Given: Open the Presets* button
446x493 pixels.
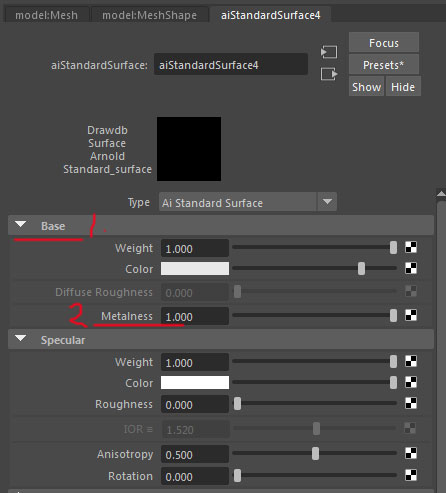Looking at the screenshot, I should [x=384, y=65].
